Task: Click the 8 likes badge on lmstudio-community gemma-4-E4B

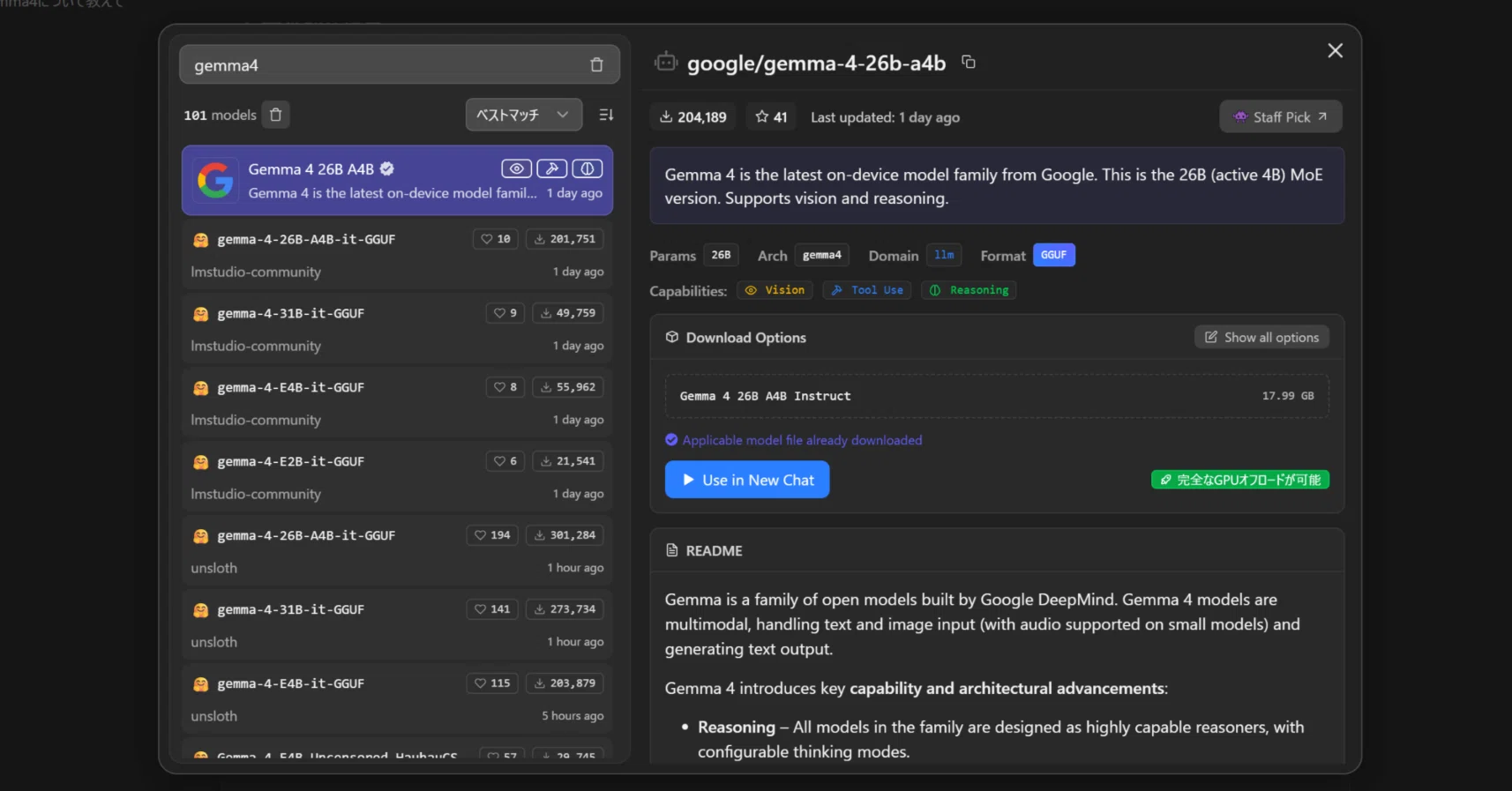Action: (505, 387)
